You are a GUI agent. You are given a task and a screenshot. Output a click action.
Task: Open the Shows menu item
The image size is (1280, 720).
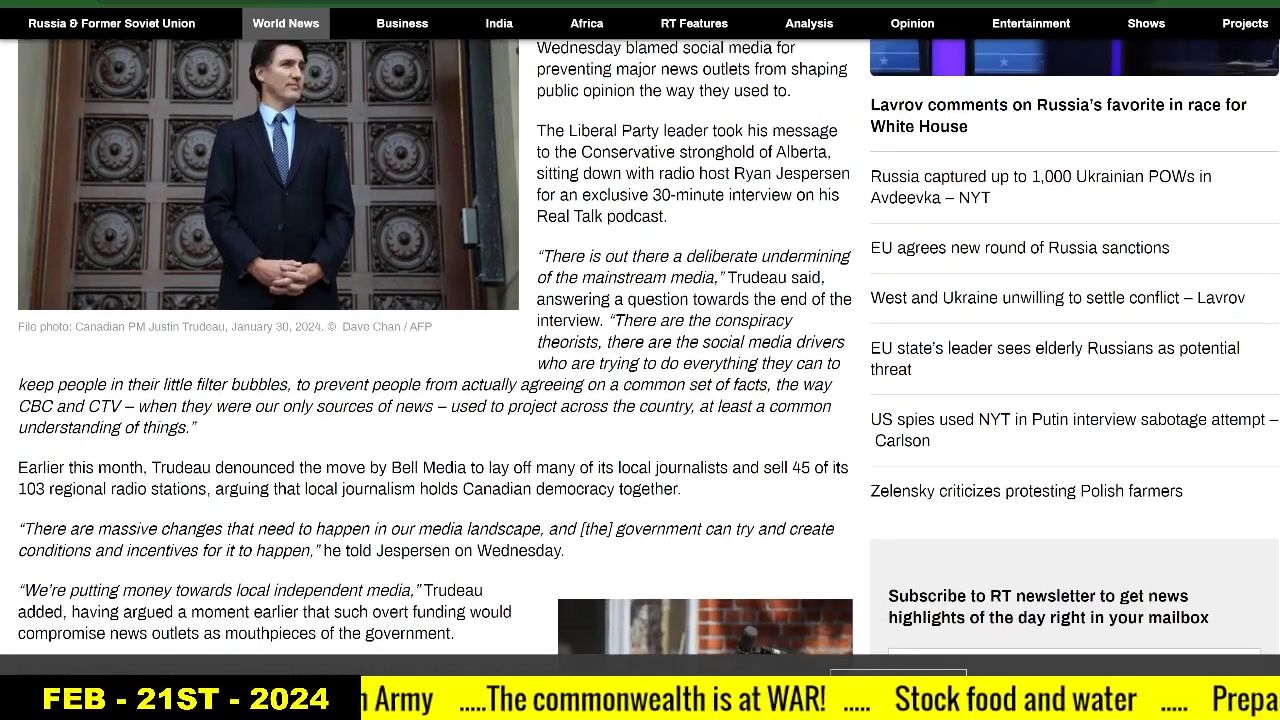1146,23
